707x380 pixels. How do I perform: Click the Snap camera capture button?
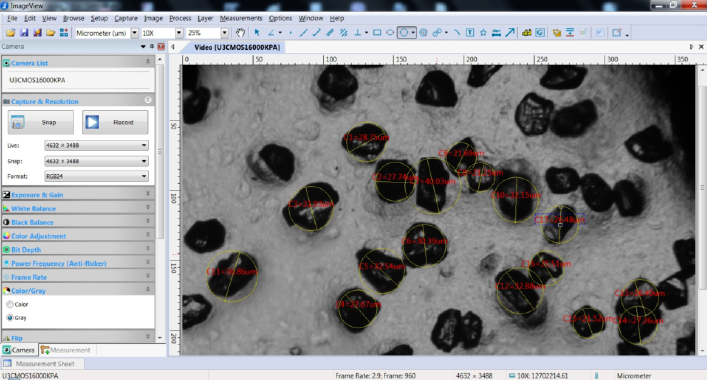tap(41, 122)
